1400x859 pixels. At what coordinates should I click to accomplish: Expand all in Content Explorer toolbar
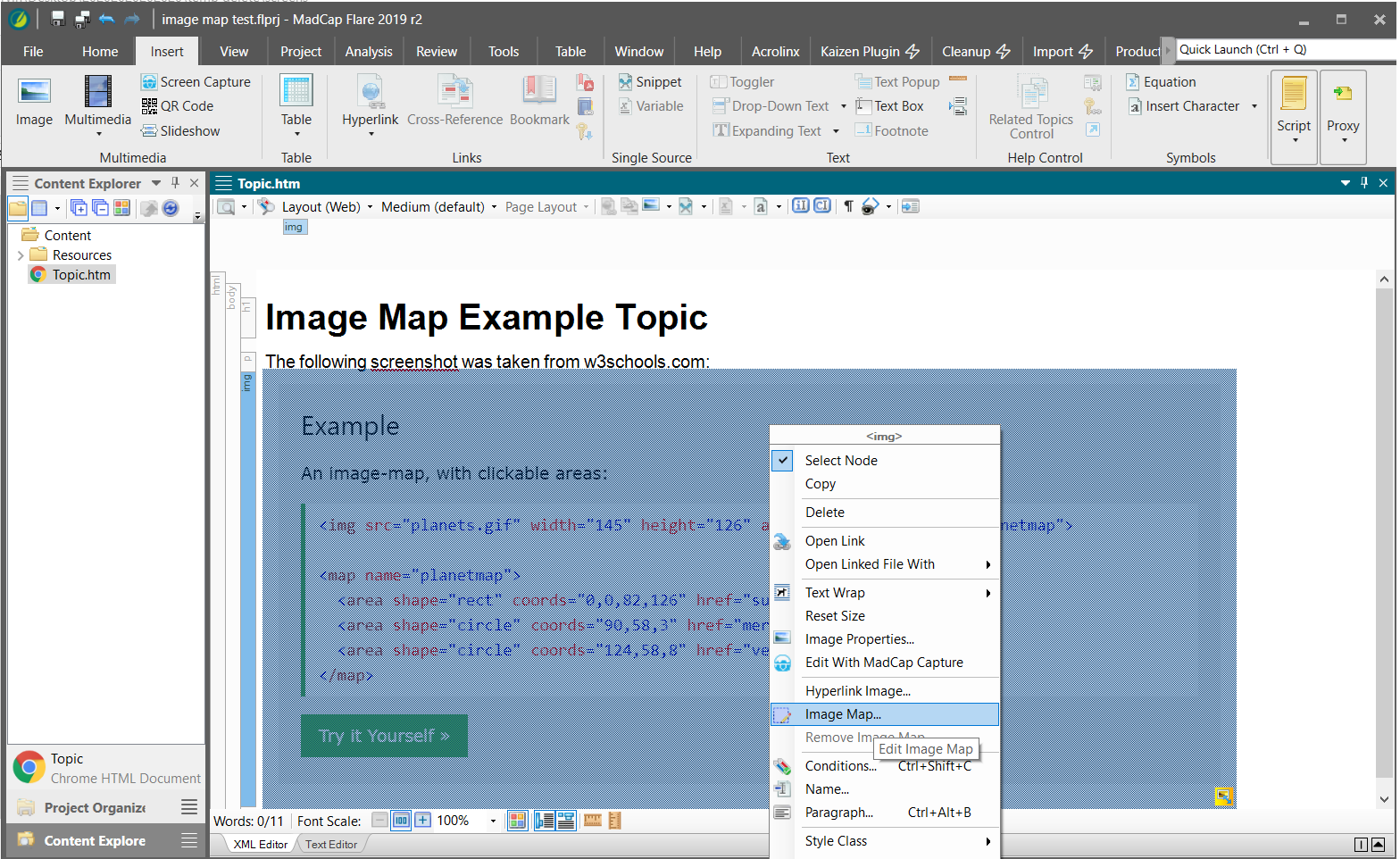point(79,208)
